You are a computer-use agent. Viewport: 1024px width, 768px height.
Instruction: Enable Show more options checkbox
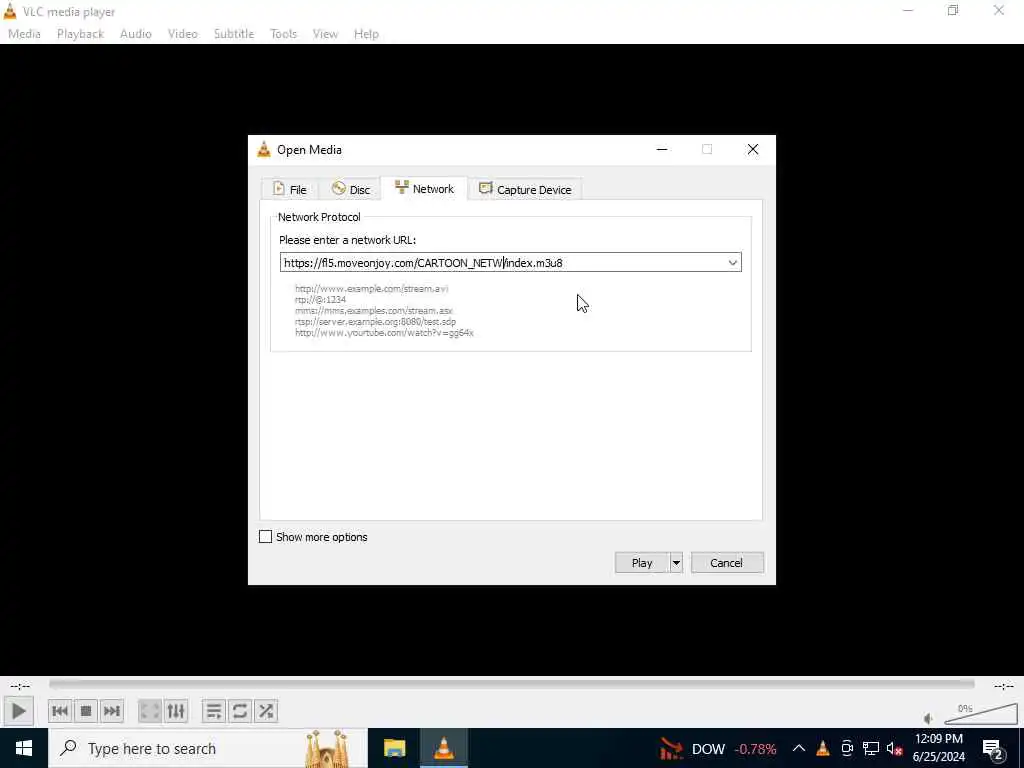point(266,537)
